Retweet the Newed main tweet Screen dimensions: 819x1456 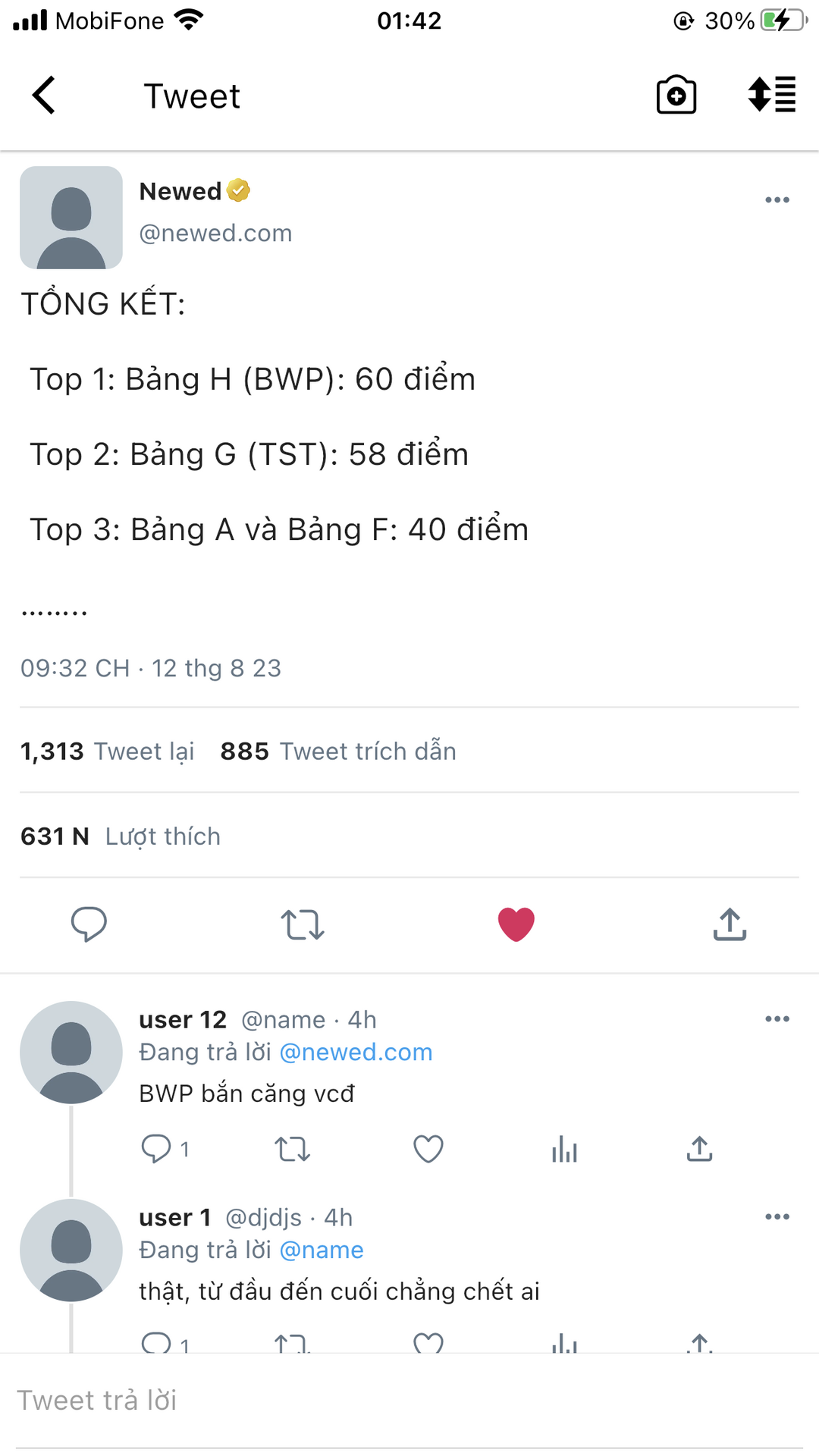(x=303, y=924)
